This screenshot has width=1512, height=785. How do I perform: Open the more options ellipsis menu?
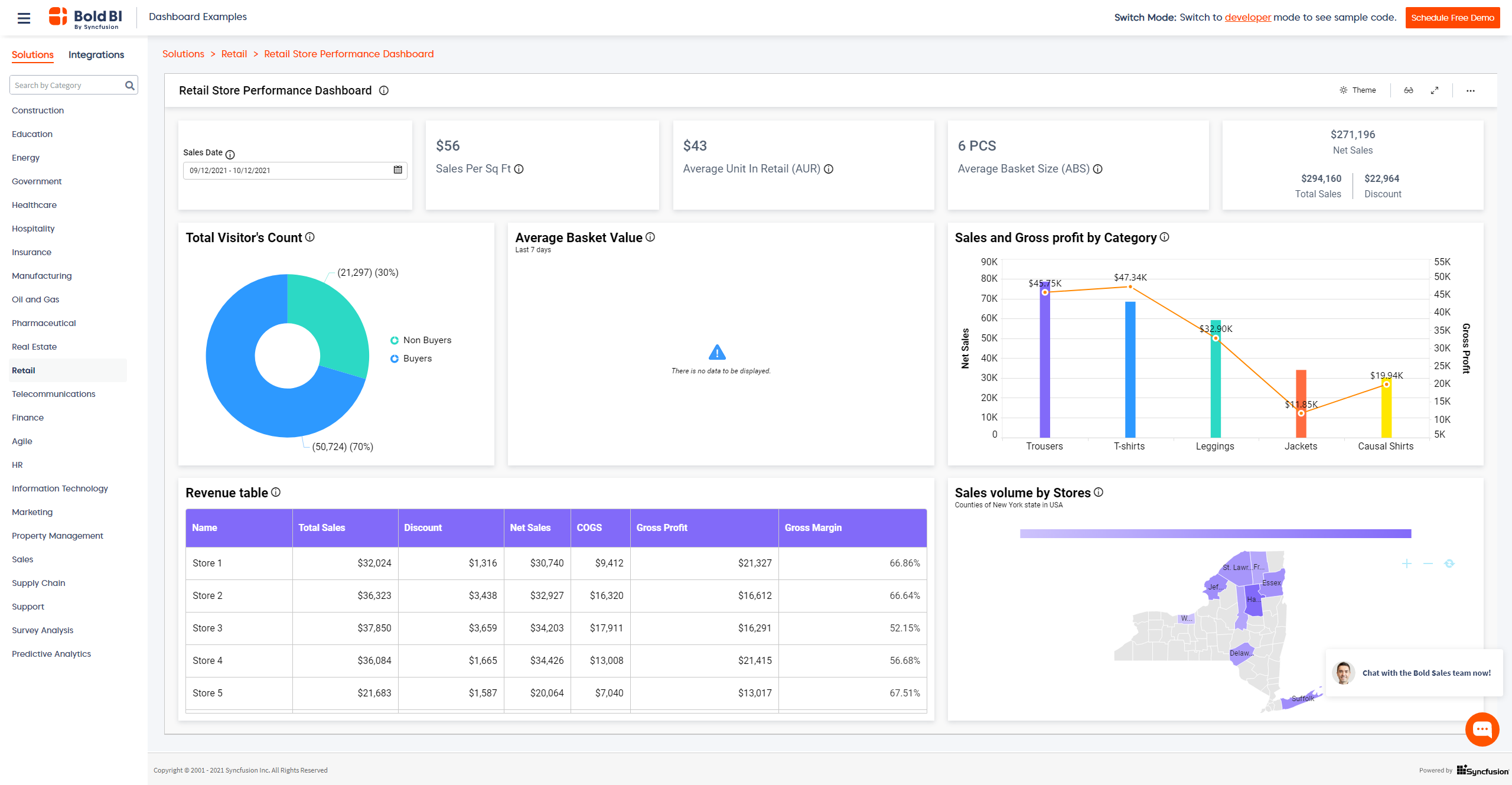1471,90
